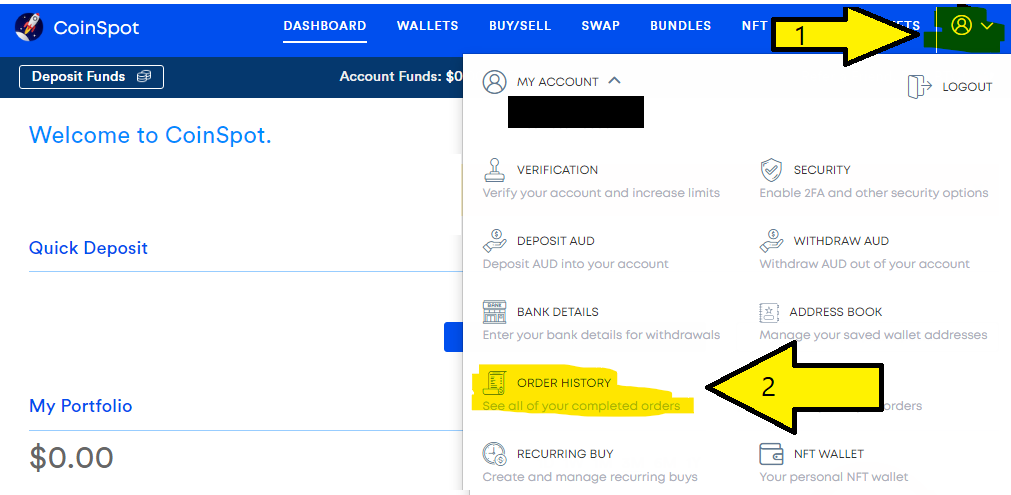The image size is (1011, 495).
Task: Click the coins icon in Deposit Funds
Action: tap(144, 77)
